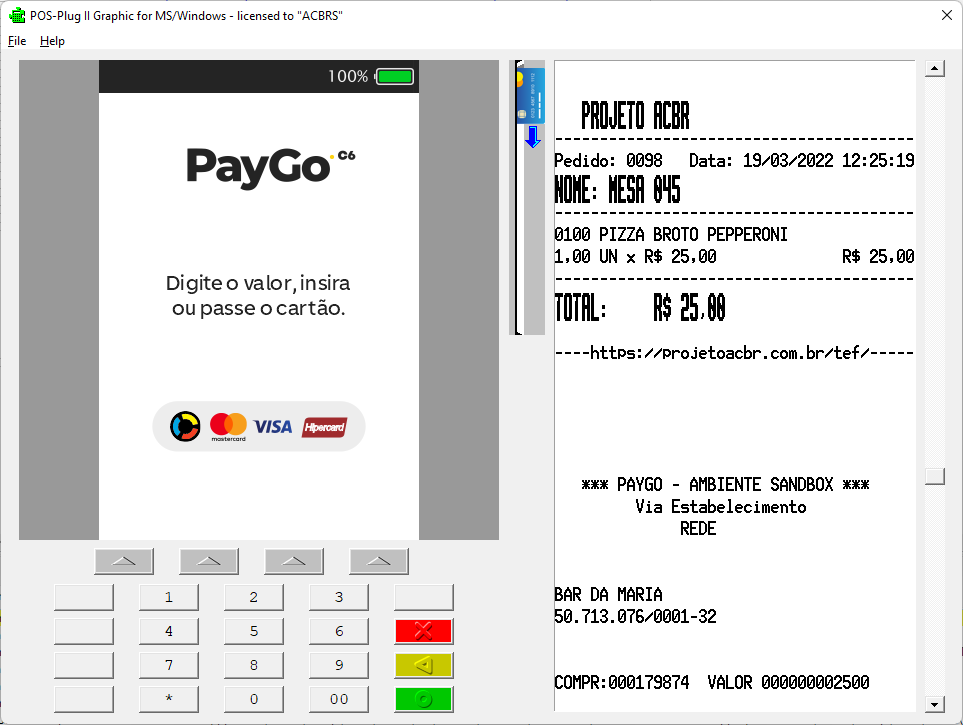Close the POS-Plug window
Image resolution: width=963 pixels, height=725 pixels.
(947, 15)
